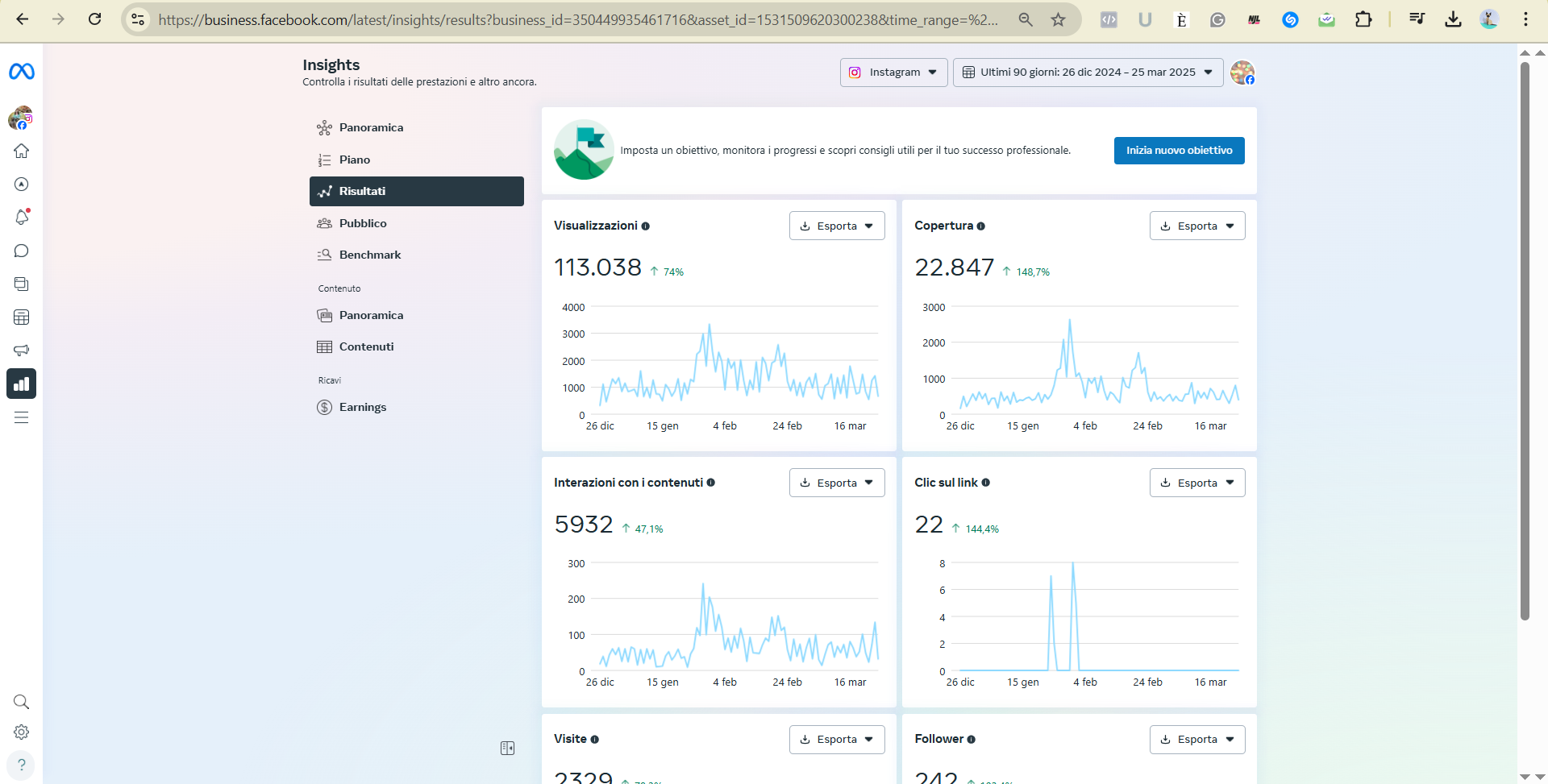Viewport: 1548px width, 784px height.
Task: Open Esporta dropdown for Clic sul link
Action: coord(1196,483)
